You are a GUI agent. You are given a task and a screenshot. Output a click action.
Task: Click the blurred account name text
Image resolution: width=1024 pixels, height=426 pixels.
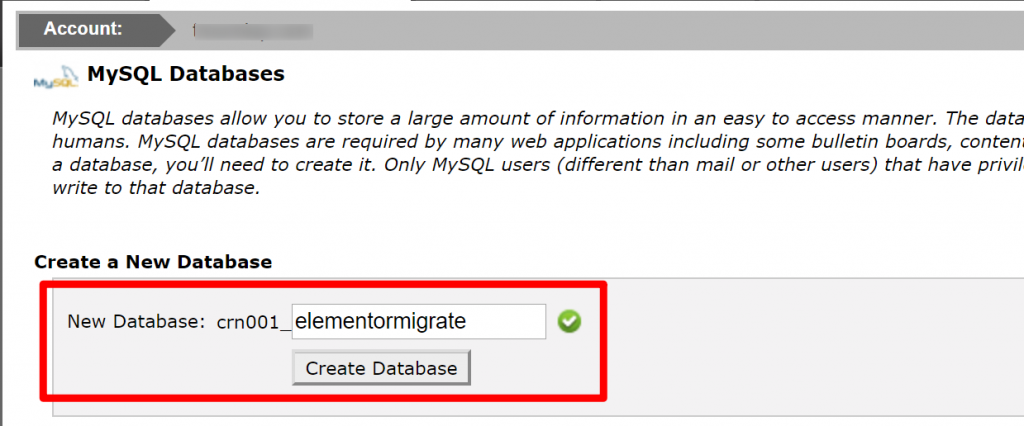(250, 30)
